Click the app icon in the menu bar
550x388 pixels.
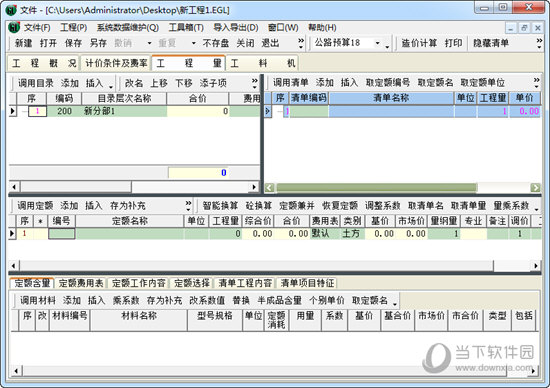tap(14, 27)
